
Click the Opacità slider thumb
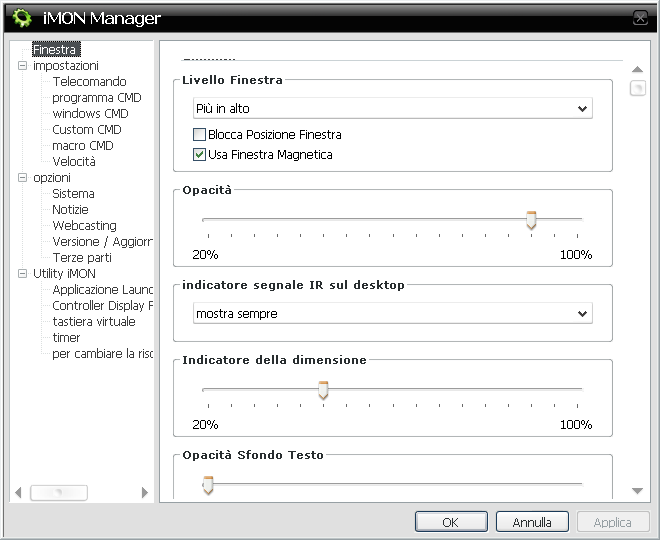point(531,220)
